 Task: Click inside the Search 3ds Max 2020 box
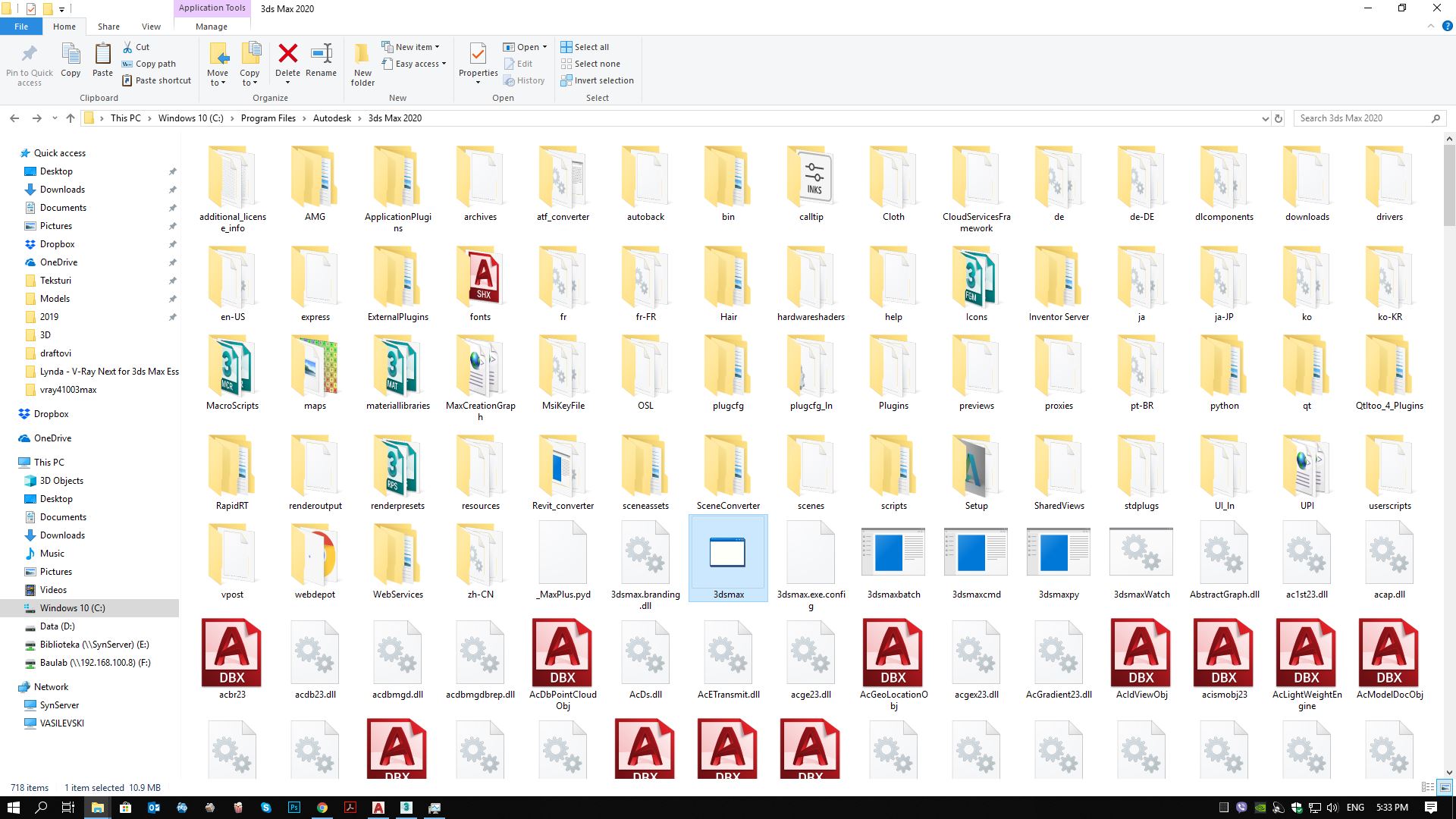tap(1357, 118)
